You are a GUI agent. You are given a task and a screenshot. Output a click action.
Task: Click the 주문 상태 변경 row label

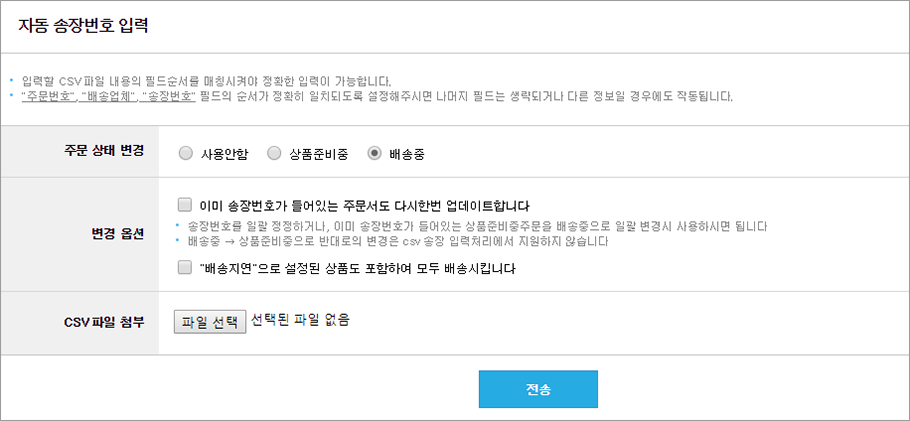[103, 150]
